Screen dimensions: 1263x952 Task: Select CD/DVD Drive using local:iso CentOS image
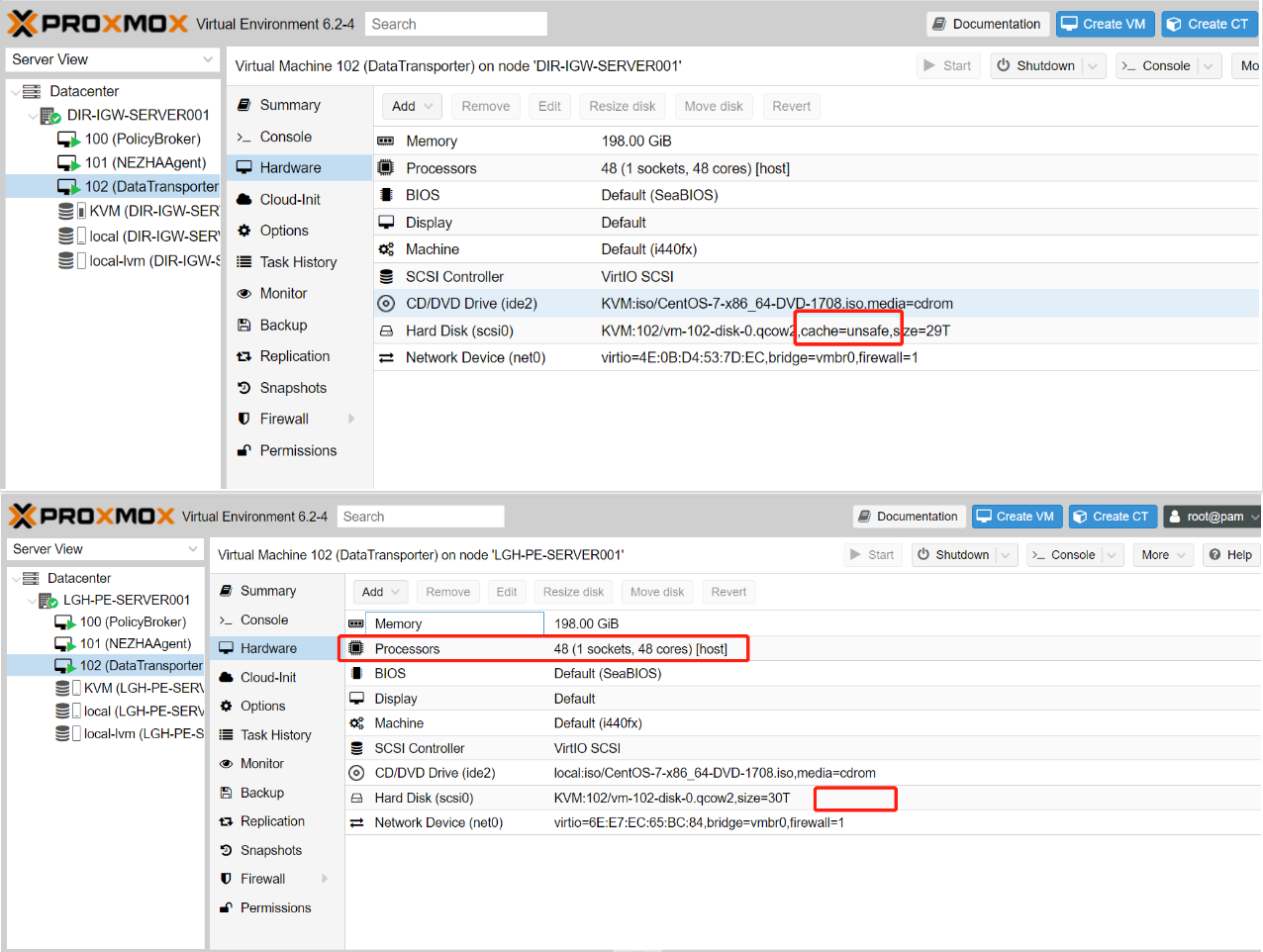(714, 773)
